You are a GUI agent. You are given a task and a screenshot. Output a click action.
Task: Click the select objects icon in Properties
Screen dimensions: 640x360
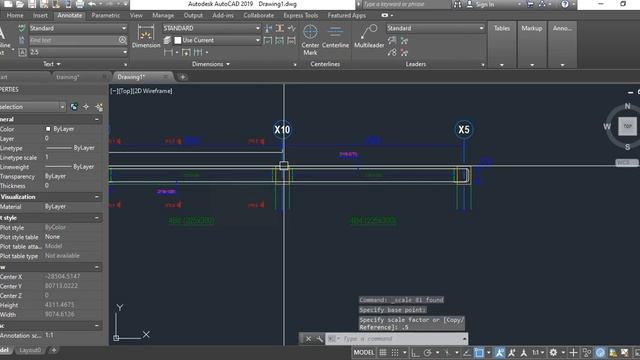pos(86,107)
